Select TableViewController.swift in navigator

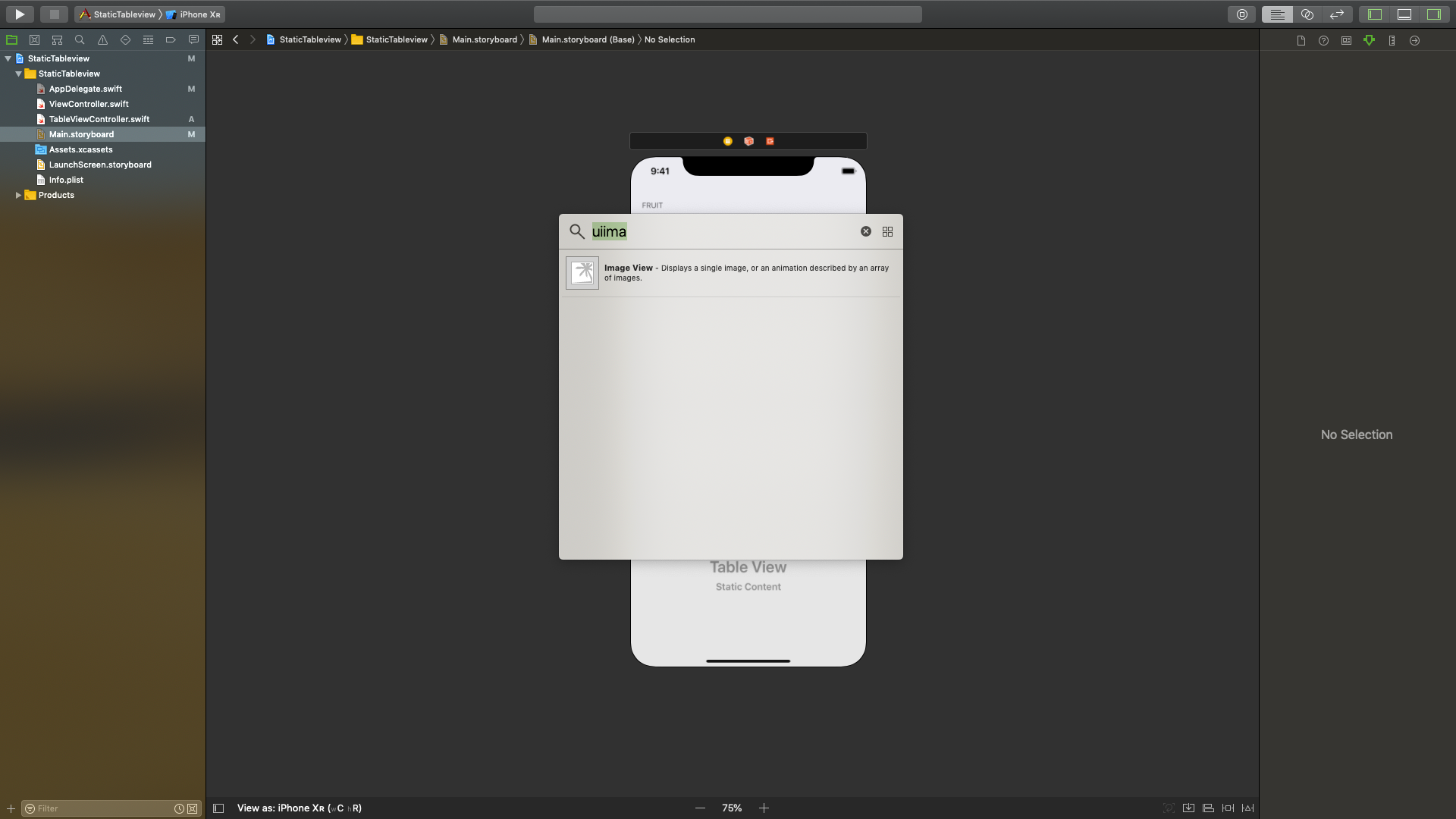pyautogui.click(x=99, y=119)
